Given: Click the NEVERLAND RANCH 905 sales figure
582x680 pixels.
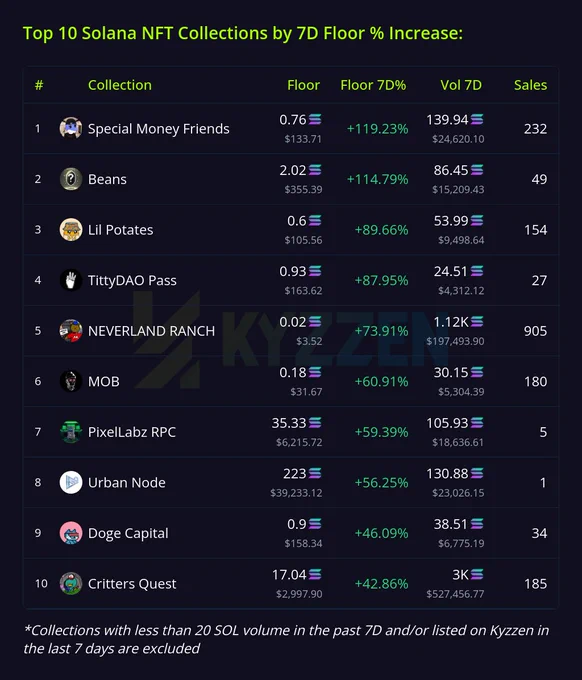Looking at the screenshot, I should click(x=535, y=331).
